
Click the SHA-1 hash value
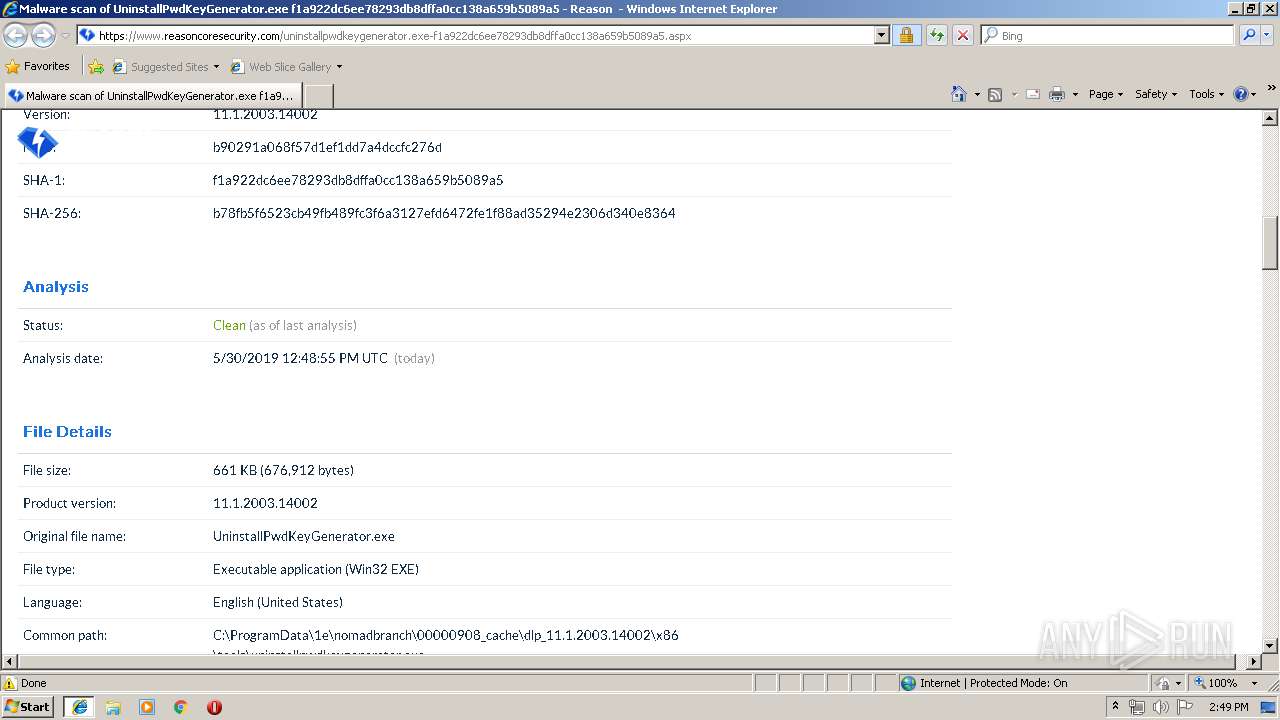click(358, 180)
